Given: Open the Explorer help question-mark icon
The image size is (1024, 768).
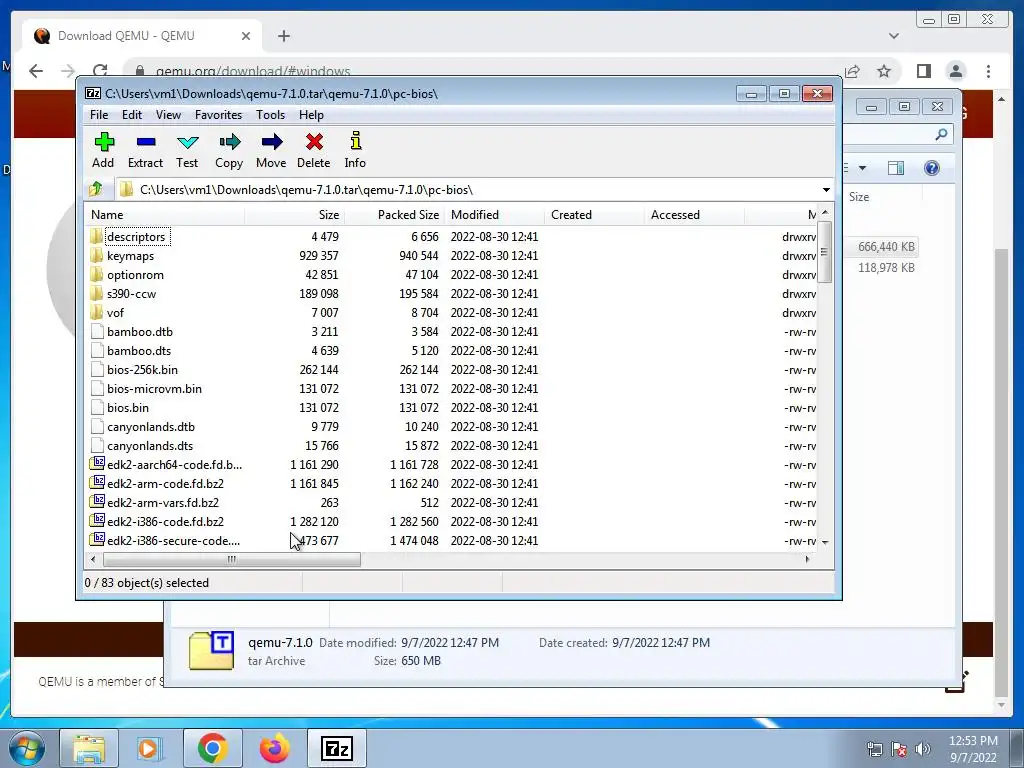Looking at the screenshot, I should point(932,168).
